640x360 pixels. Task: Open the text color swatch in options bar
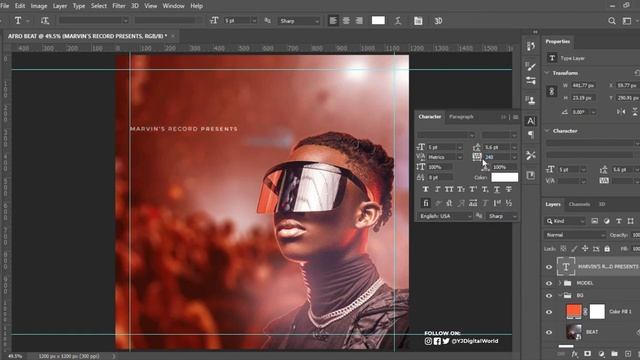coord(378,20)
